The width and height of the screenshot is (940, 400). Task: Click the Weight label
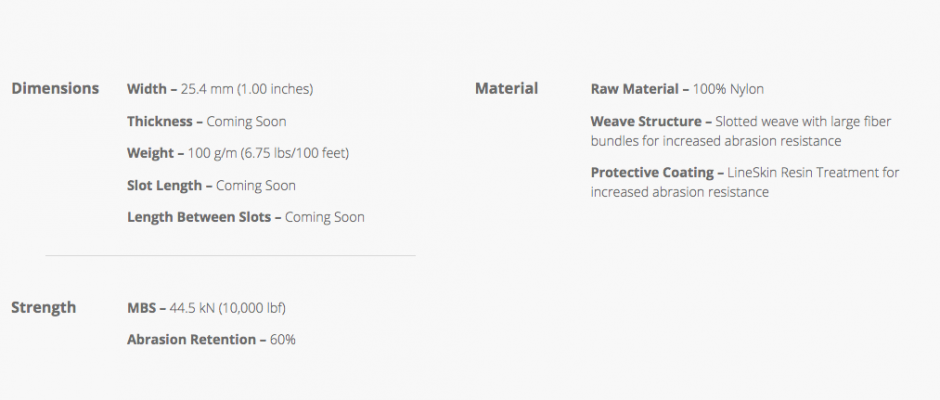(x=150, y=153)
